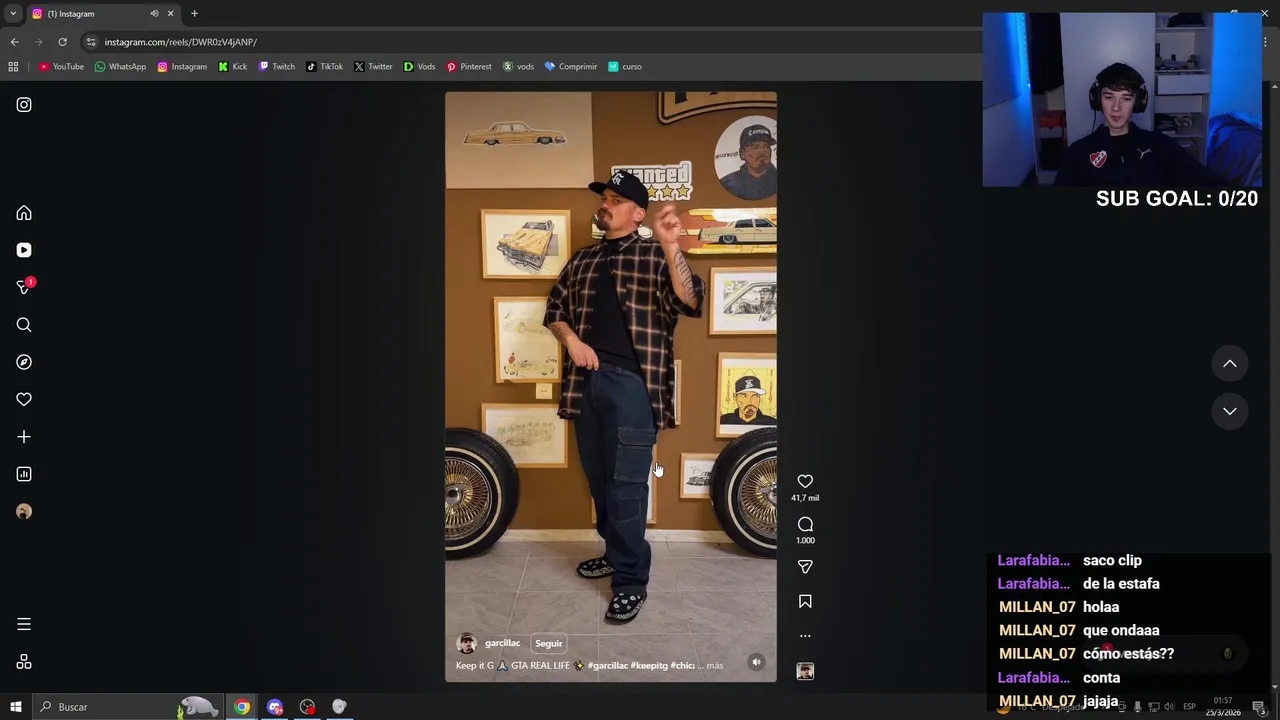
Task: Like the reel with the heart icon
Action: pos(805,481)
